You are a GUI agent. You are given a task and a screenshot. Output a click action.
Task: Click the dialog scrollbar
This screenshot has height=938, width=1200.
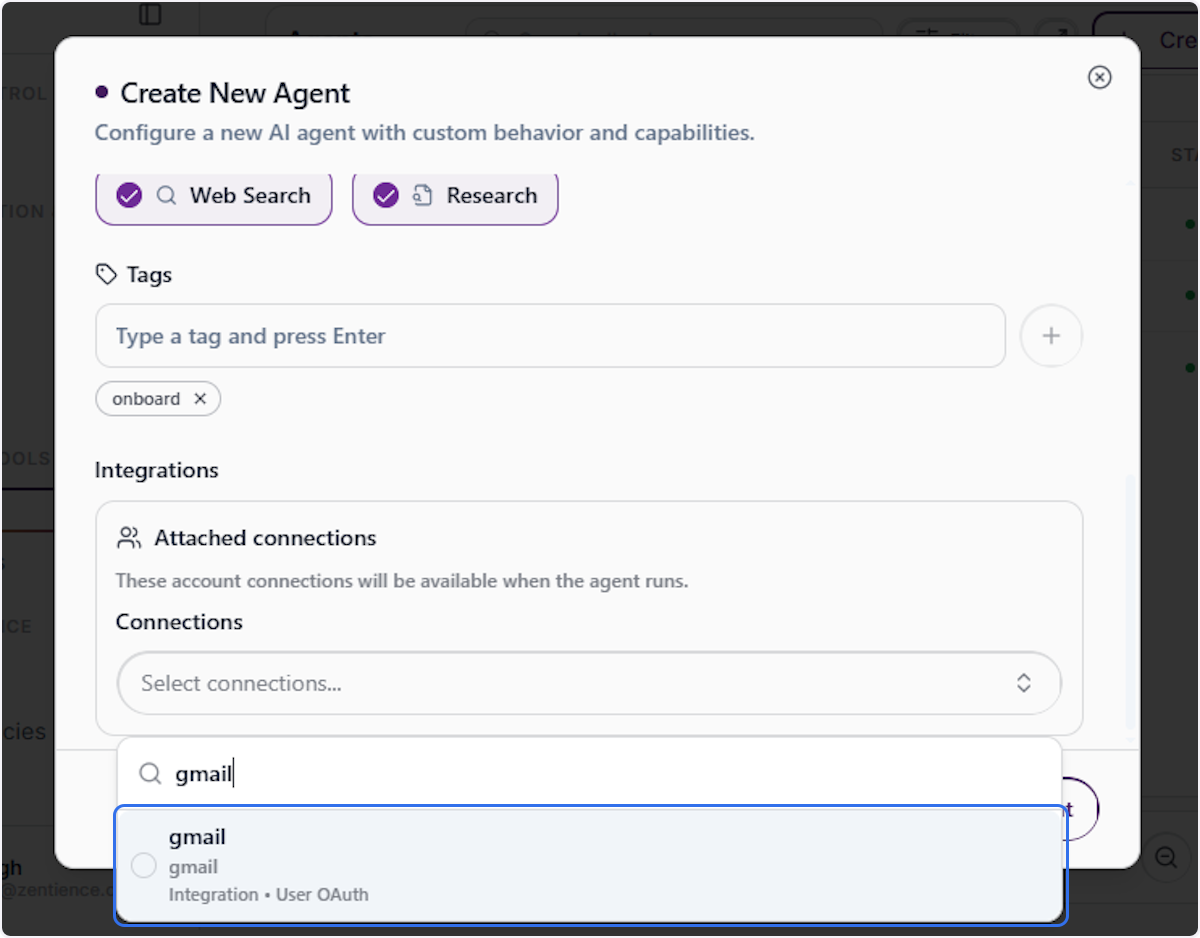[1132, 600]
